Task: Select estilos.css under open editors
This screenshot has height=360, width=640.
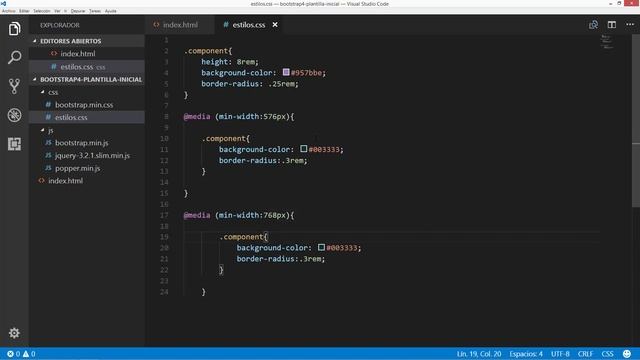Action: (87, 67)
